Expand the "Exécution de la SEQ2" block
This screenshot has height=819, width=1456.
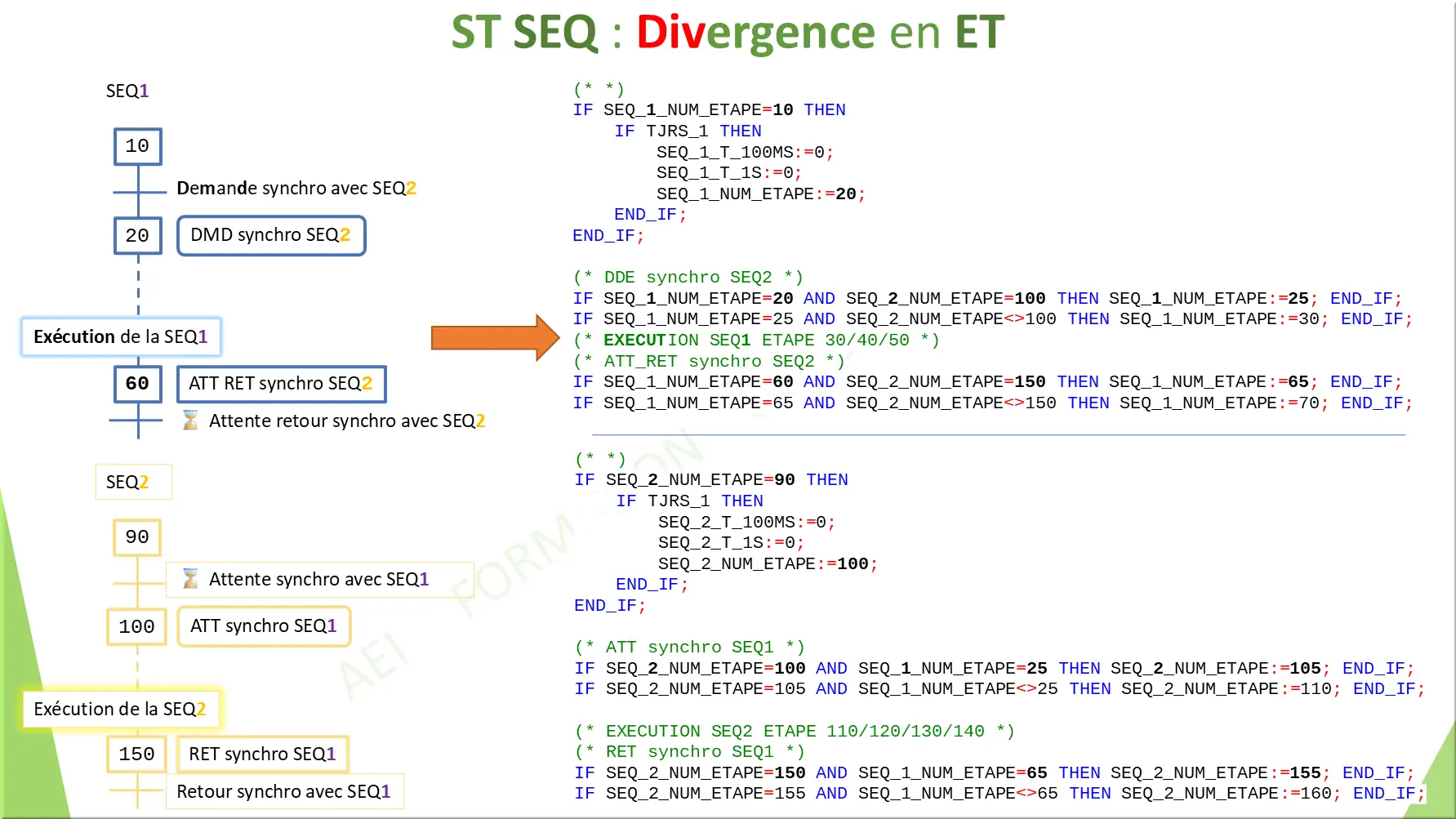tap(121, 709)
